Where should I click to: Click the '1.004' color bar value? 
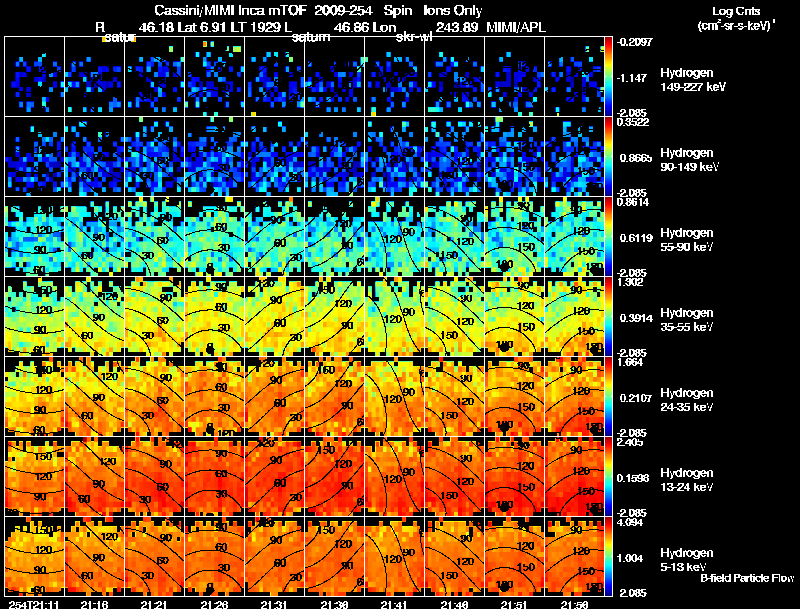631,558
